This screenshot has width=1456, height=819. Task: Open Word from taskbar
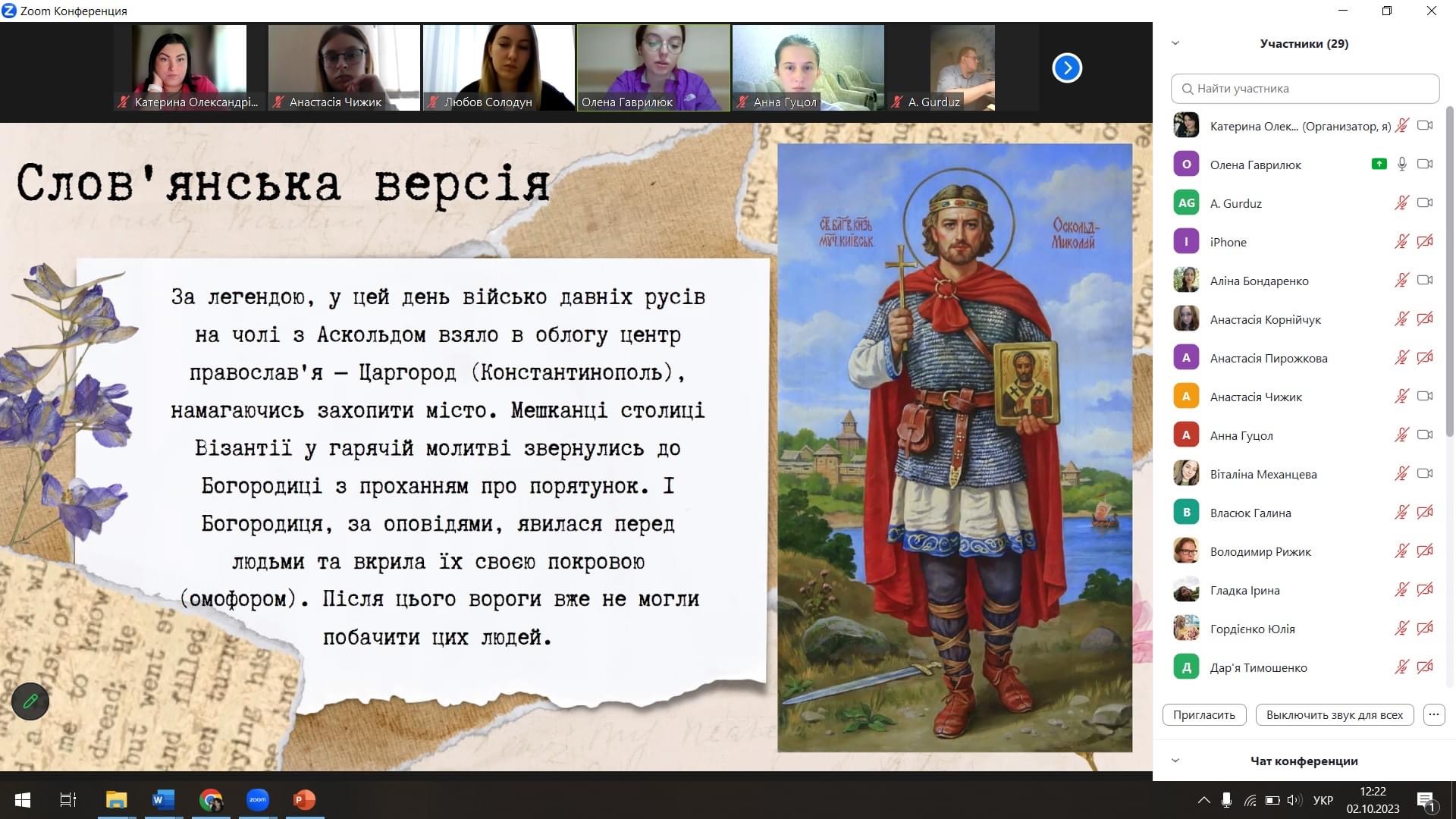point(163,799)
